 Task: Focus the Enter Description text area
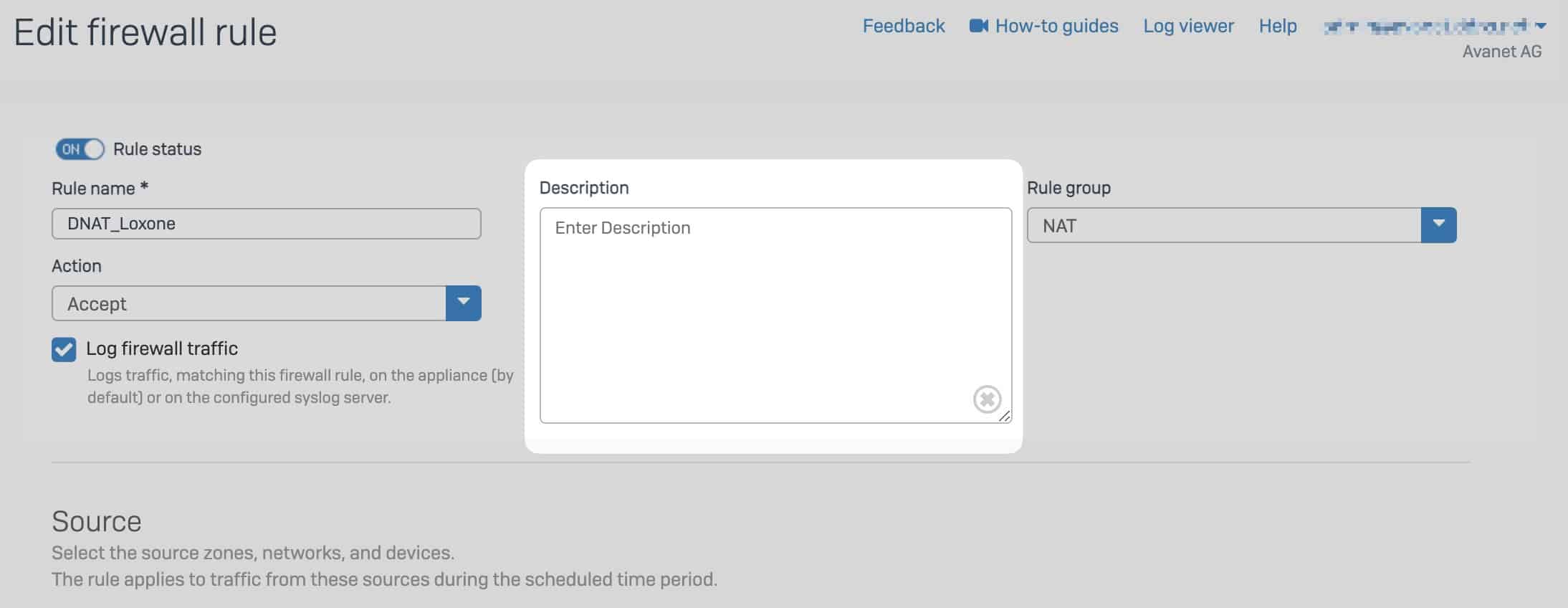click(775, 315)
